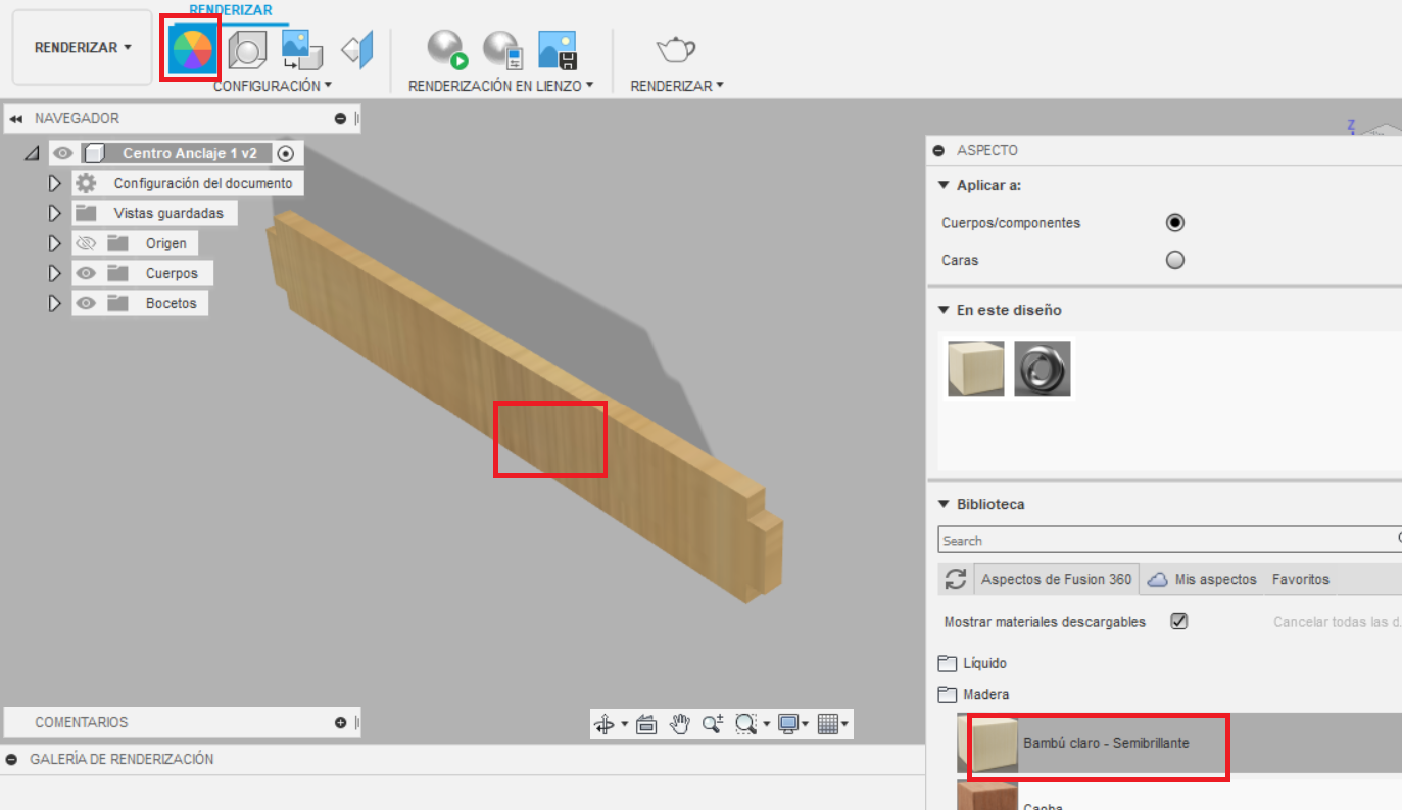Switch to the Mis aspectos tab
Image resolution: width=1402 pixels, height=810 pixels.
[x=1202, y=579]
